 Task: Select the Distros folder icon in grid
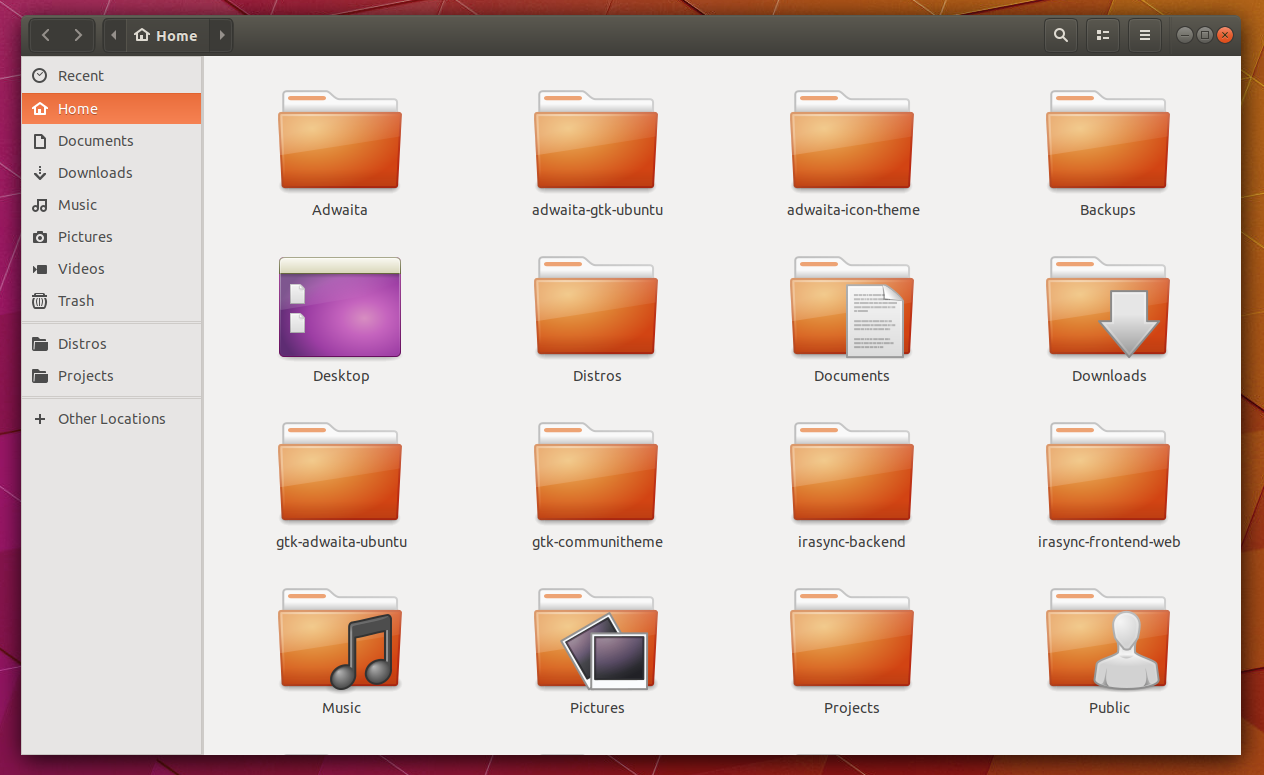(x=596, y=306)
